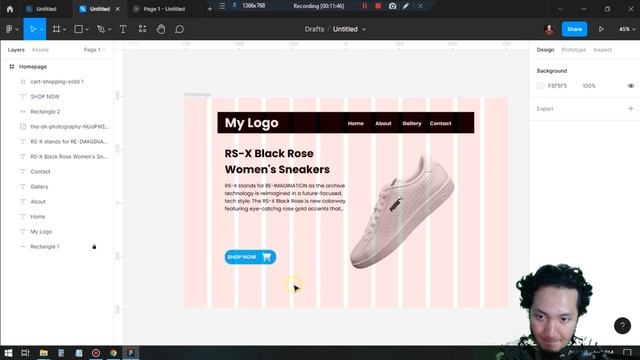Viewport: 640px width, 360px height.
Task: Switch to the Design tab
Action: tap(545, 50)
